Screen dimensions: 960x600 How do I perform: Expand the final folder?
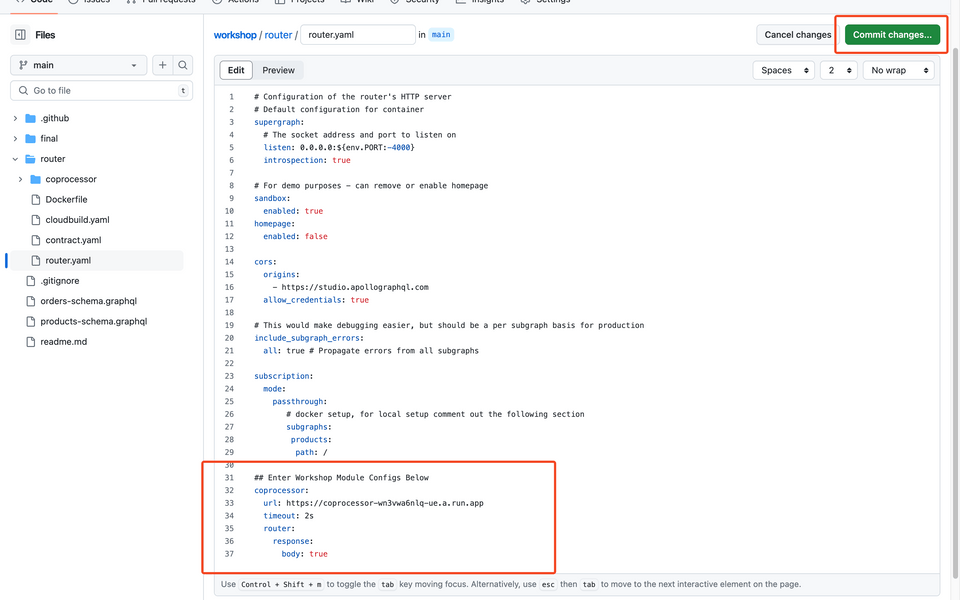point(15,138)
